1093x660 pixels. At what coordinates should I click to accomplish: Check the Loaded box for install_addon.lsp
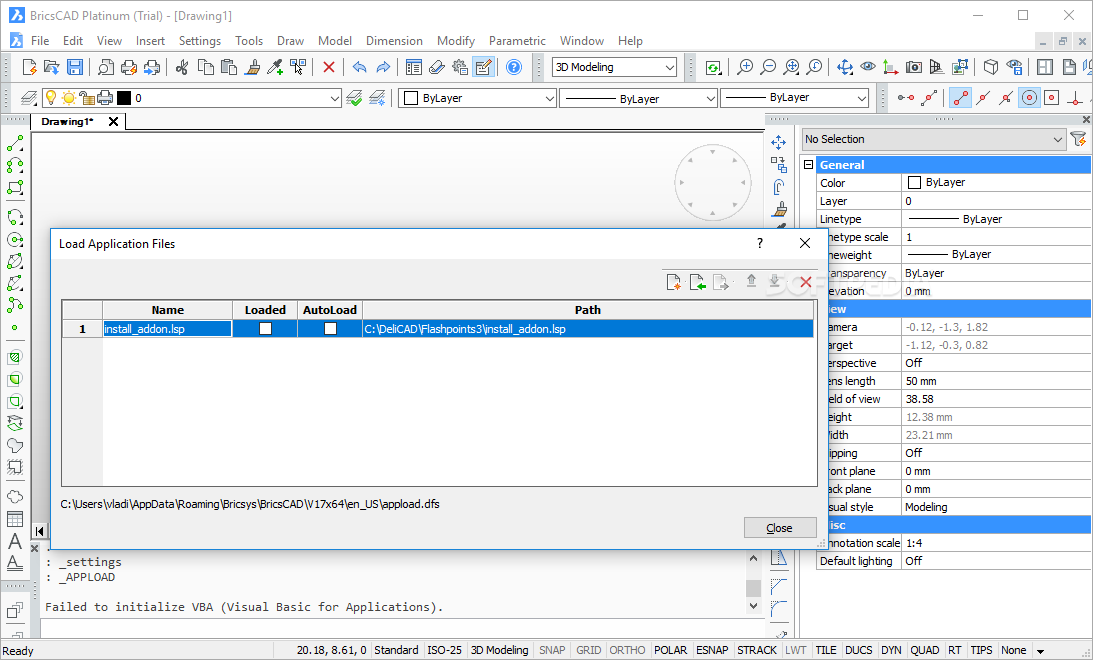[x=265, y=328]
